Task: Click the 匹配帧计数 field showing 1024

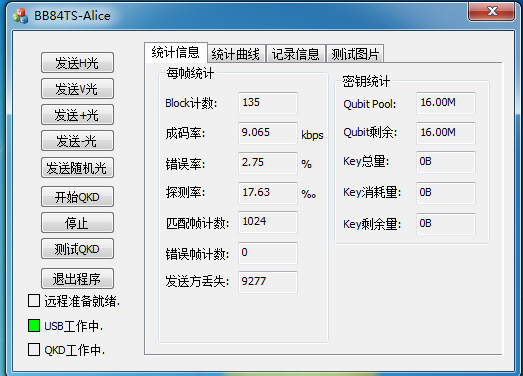Action: point(268,222)
